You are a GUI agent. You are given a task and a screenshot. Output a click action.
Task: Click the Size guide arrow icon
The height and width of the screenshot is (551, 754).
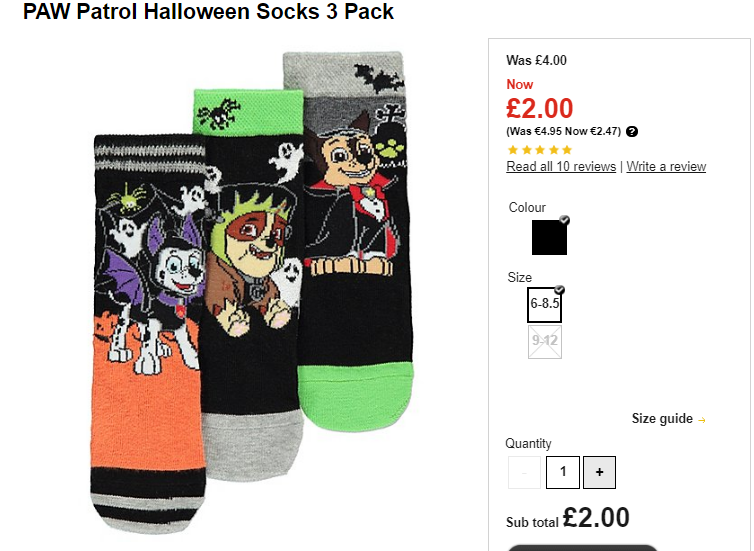point(702,420)
